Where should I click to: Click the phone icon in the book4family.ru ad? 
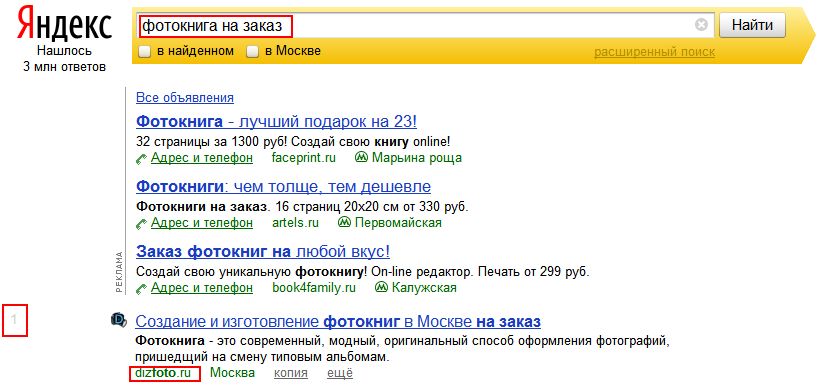[x=141, y=289]
